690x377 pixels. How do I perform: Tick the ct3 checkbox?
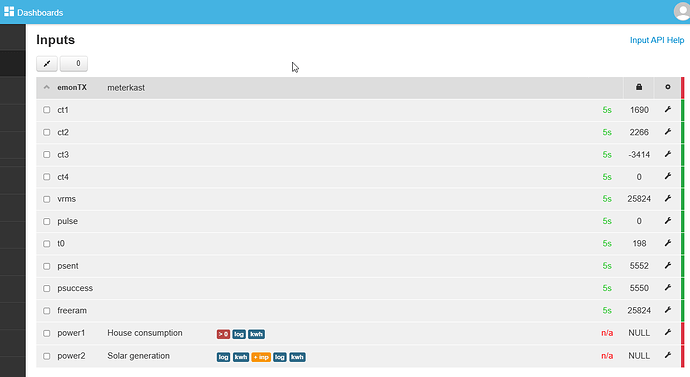click(x=47, y=154)
